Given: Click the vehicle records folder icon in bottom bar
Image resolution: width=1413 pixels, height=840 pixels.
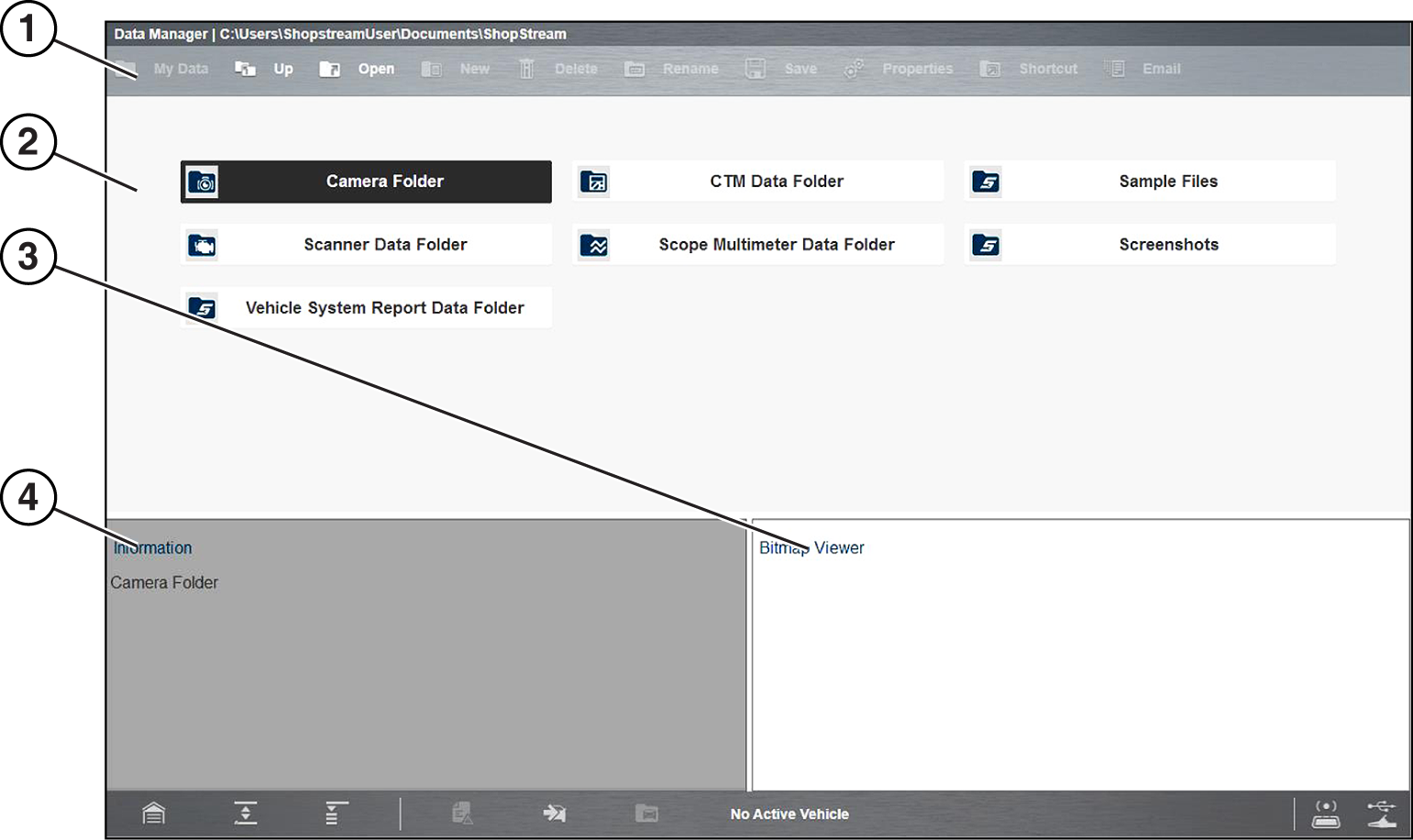Looking at the screenshot, I should tap(646, 813).
